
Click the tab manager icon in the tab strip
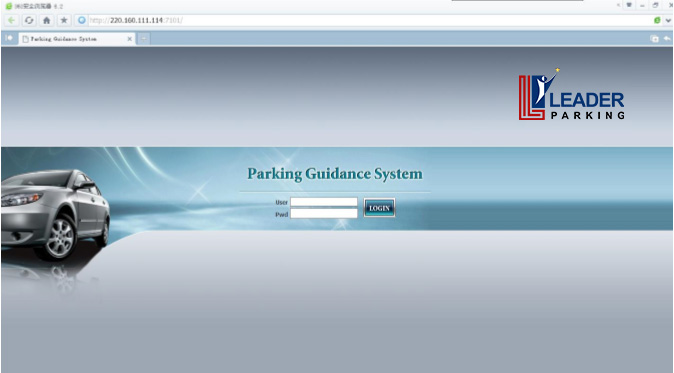coord(654,39)
